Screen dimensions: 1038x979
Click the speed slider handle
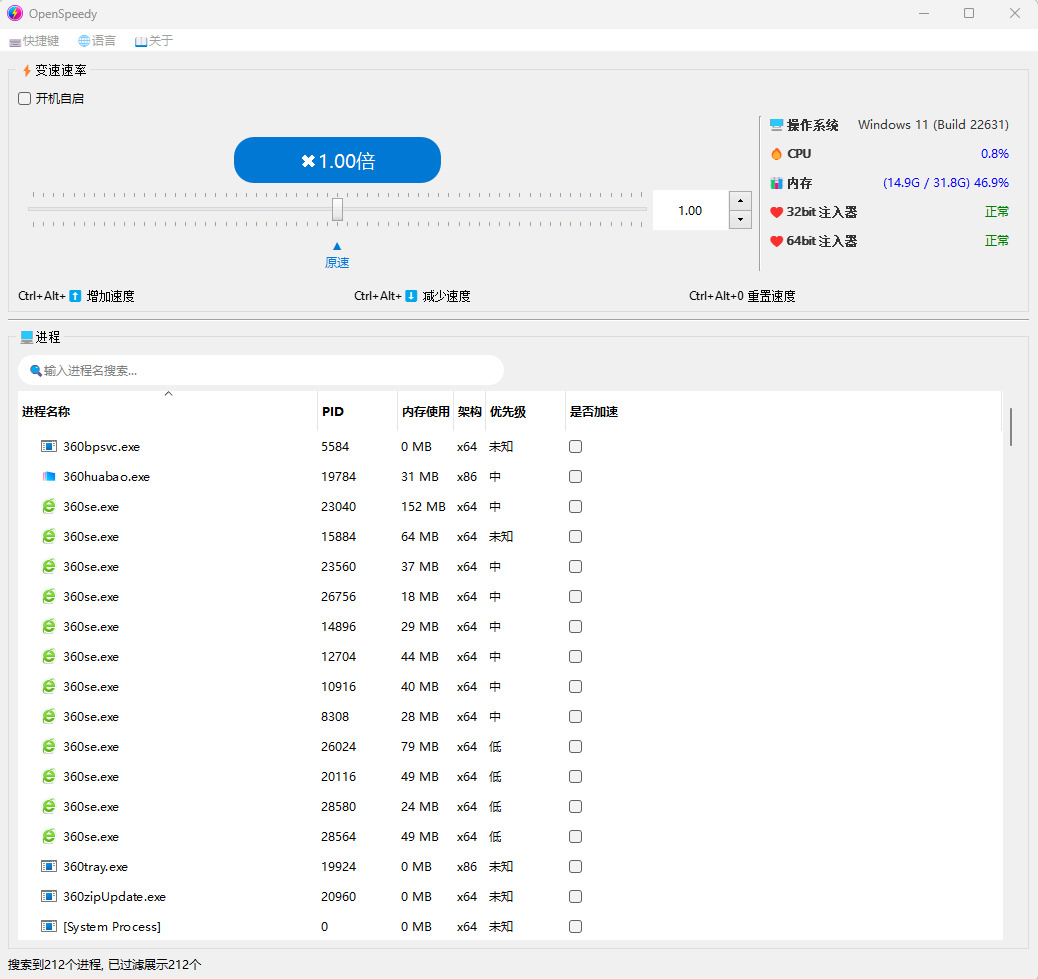click(337, 209)
